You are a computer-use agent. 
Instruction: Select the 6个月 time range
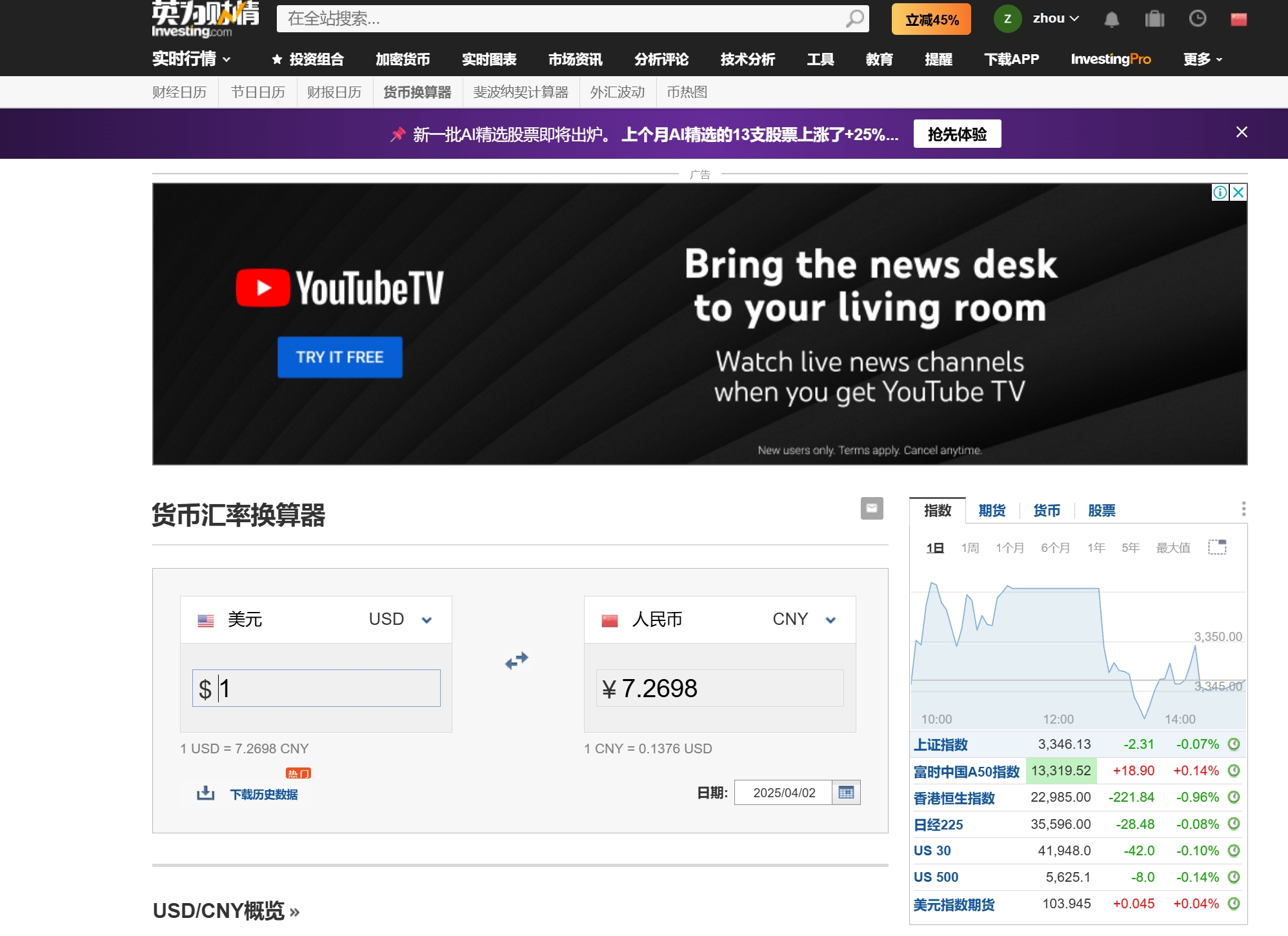[1056, 547]
